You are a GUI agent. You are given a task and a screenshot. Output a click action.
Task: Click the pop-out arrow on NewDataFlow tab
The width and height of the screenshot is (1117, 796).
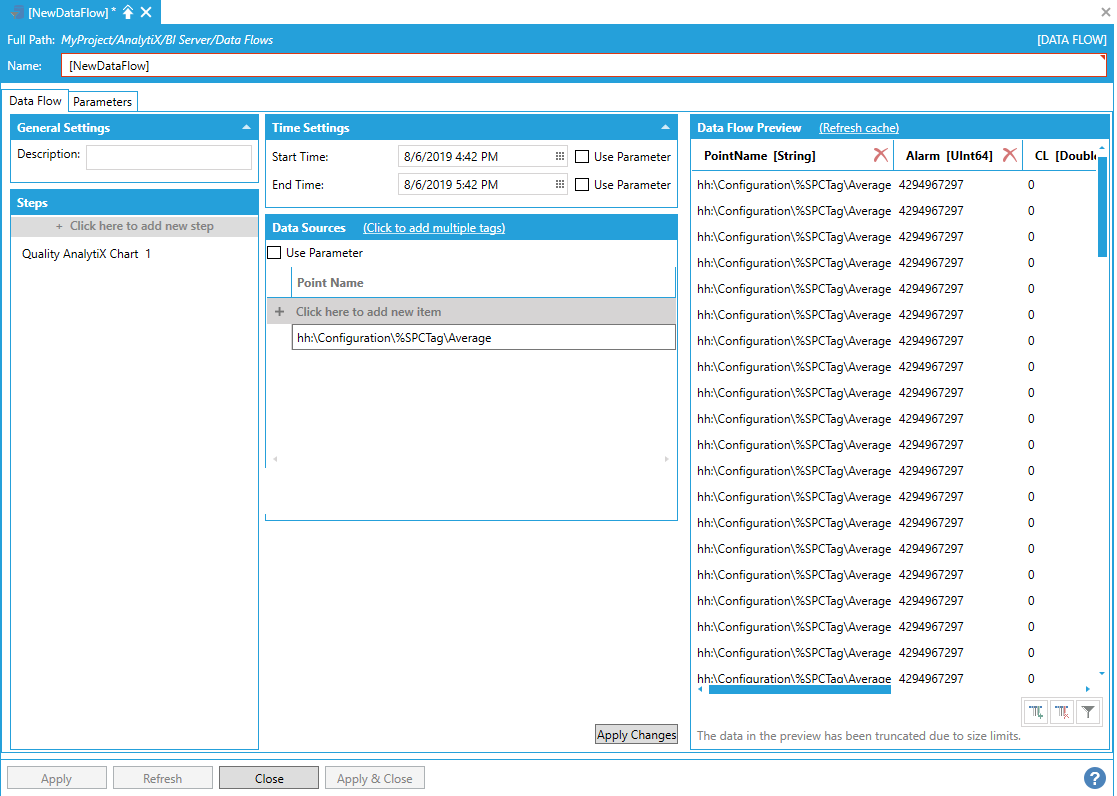point(128,12)
